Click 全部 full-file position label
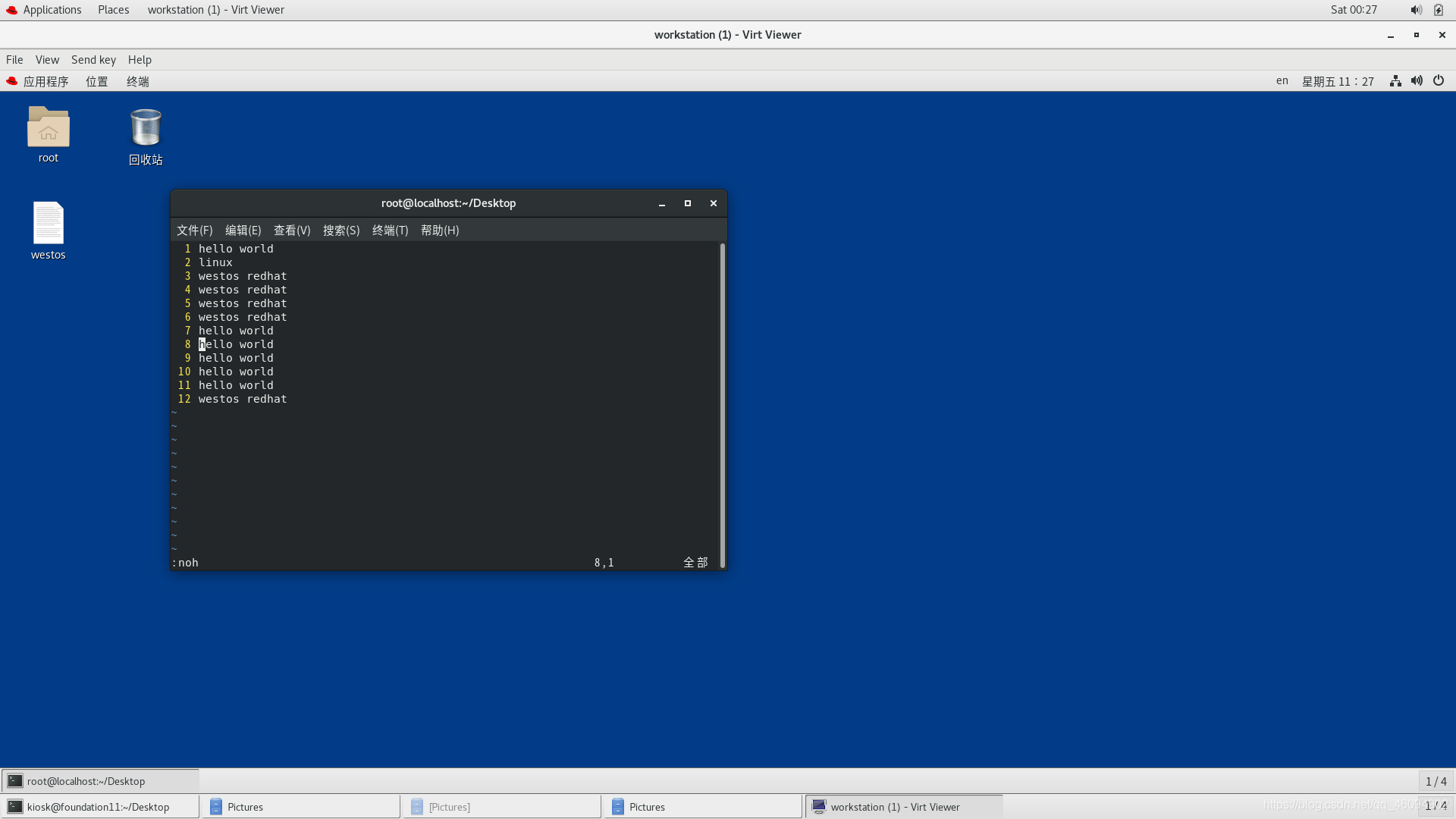 tap(695, 561)
